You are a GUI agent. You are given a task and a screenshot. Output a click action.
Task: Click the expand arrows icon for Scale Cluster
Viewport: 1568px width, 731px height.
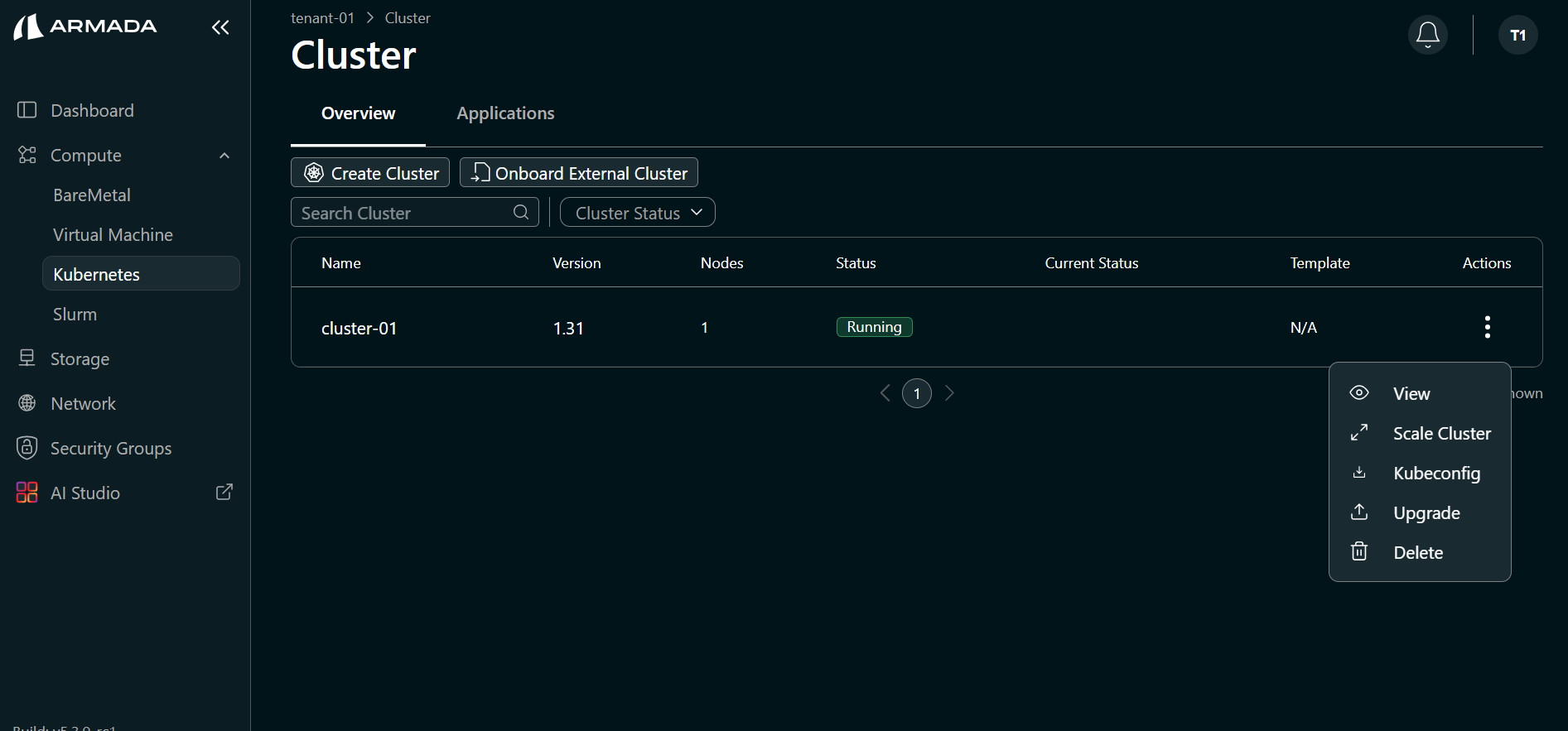(x=1359, y=432)
